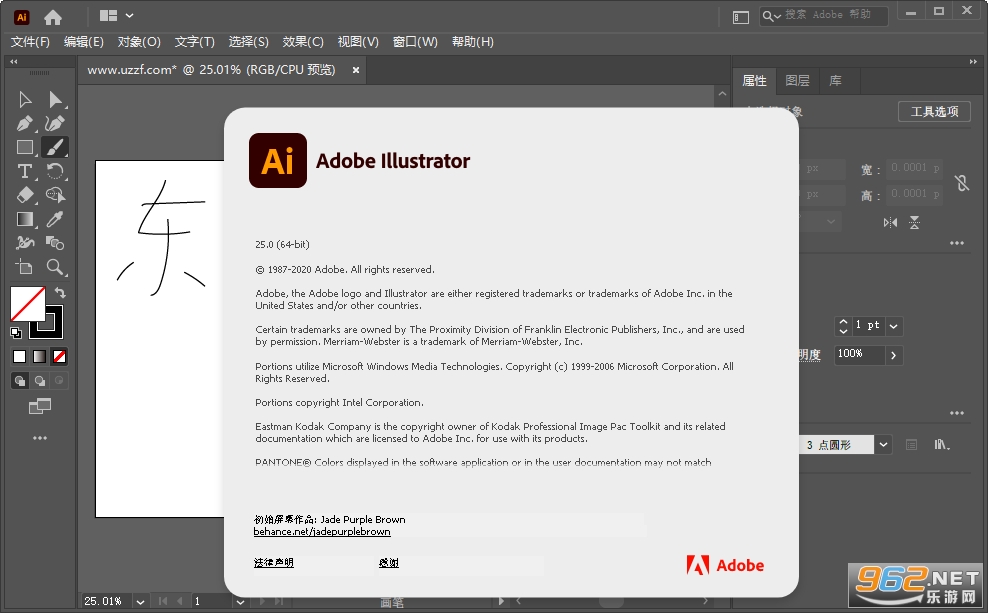Close the www.uzzf.com document tab

tap(356, 70)
